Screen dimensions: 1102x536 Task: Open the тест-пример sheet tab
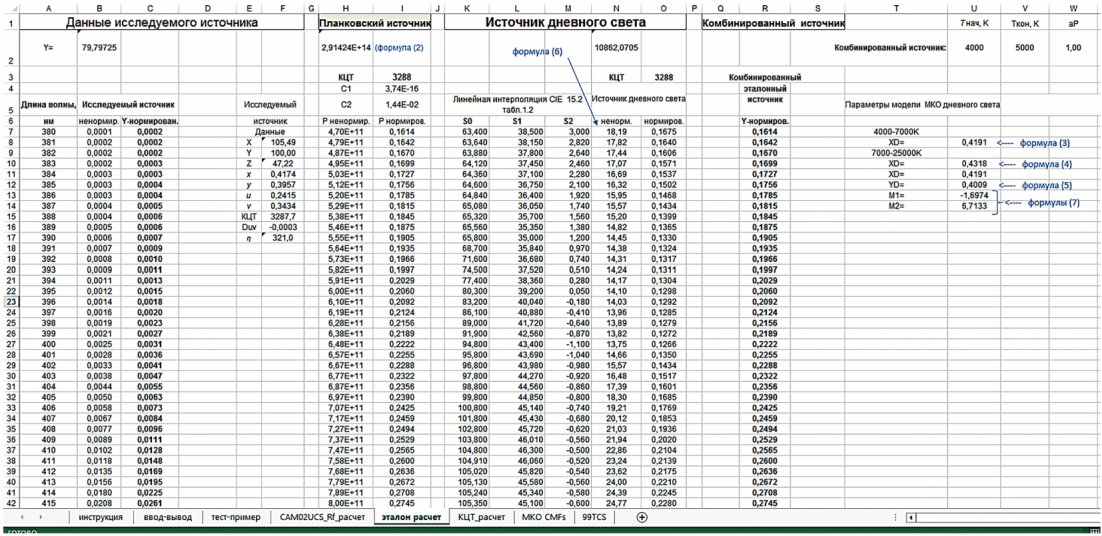click(234, 517)
